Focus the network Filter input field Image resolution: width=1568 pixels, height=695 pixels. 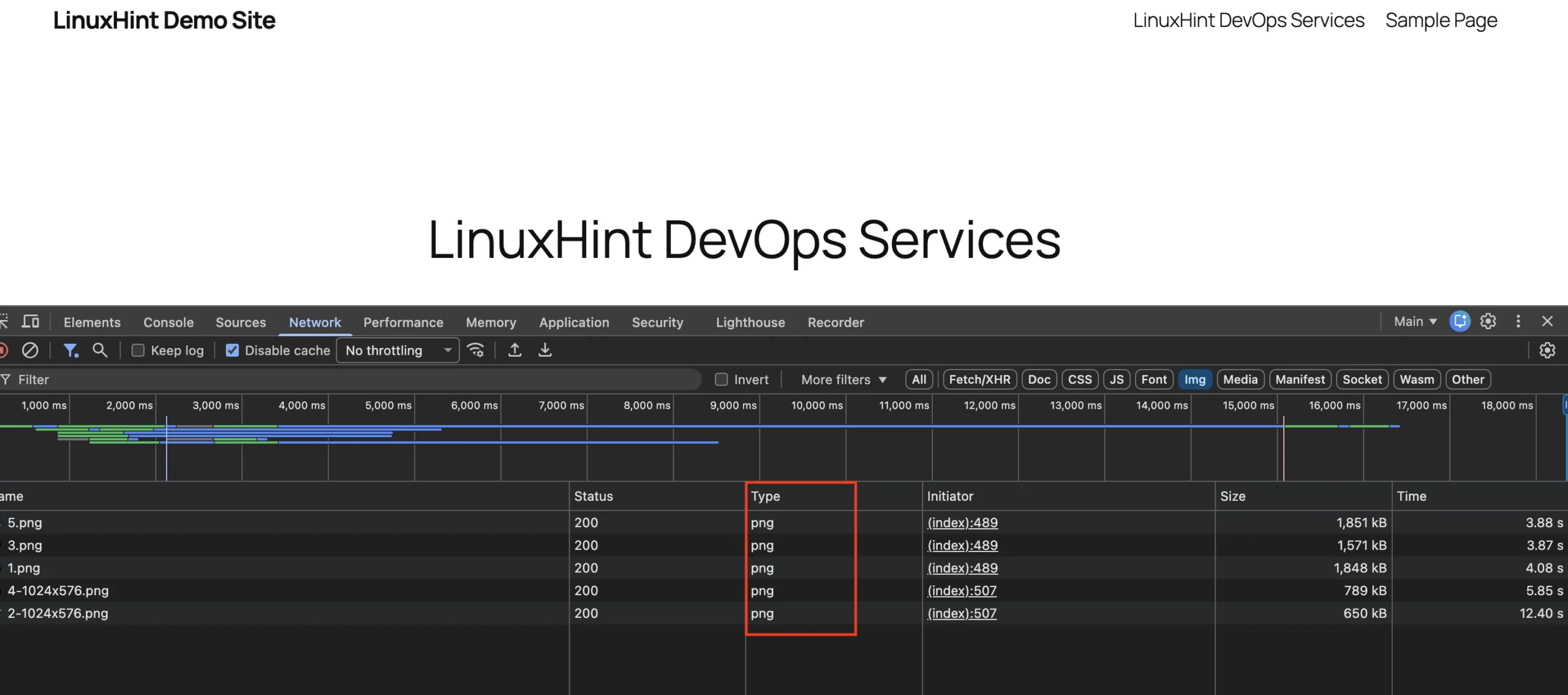click(350, 379)
